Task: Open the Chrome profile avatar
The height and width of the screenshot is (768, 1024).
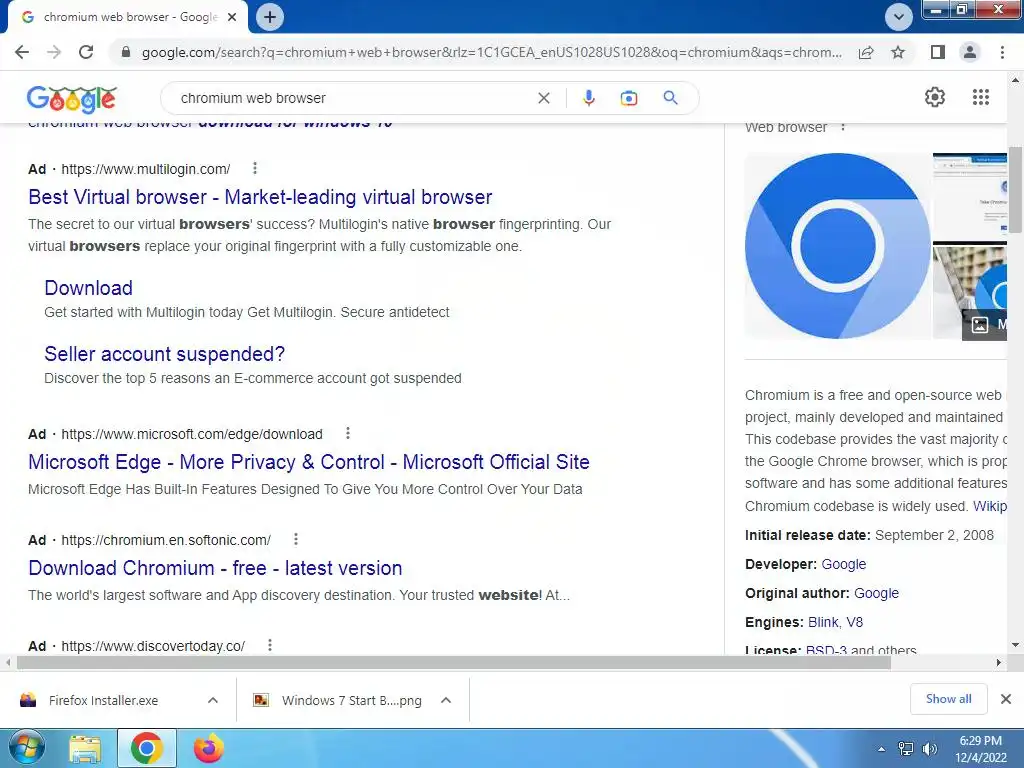Action: pyautogui.click(x=970, y=52)
